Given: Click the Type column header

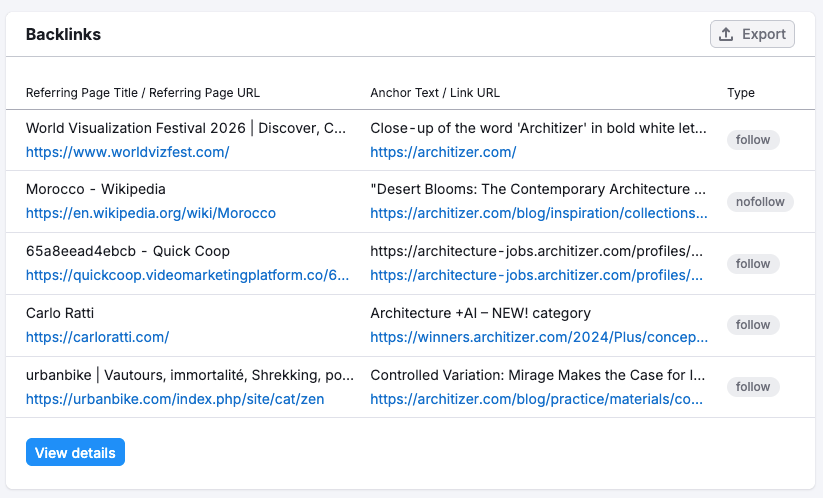Looking at the screenshot, I should tap(740, 93).
